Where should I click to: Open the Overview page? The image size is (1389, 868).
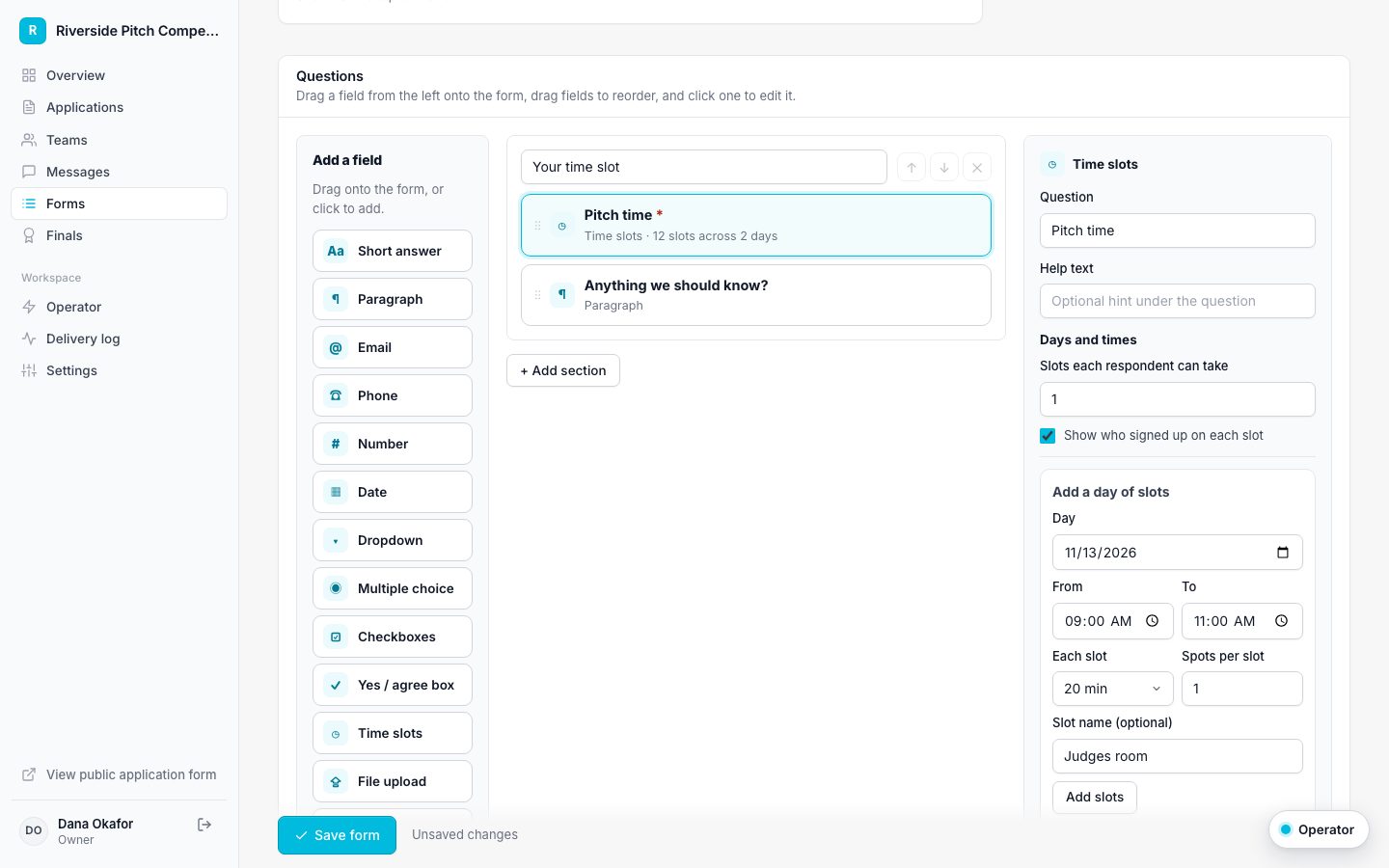click(119, 75)
